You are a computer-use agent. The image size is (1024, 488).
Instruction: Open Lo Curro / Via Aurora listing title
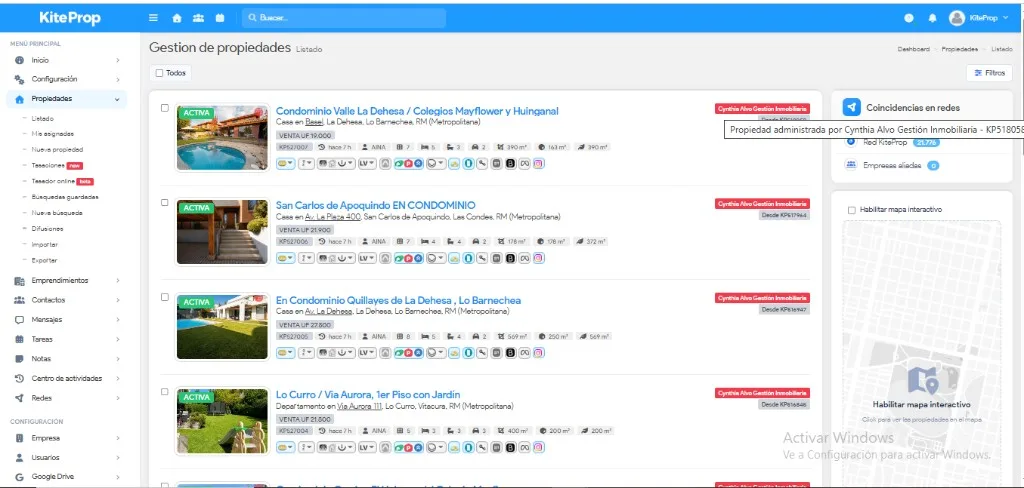click(368, 395)
